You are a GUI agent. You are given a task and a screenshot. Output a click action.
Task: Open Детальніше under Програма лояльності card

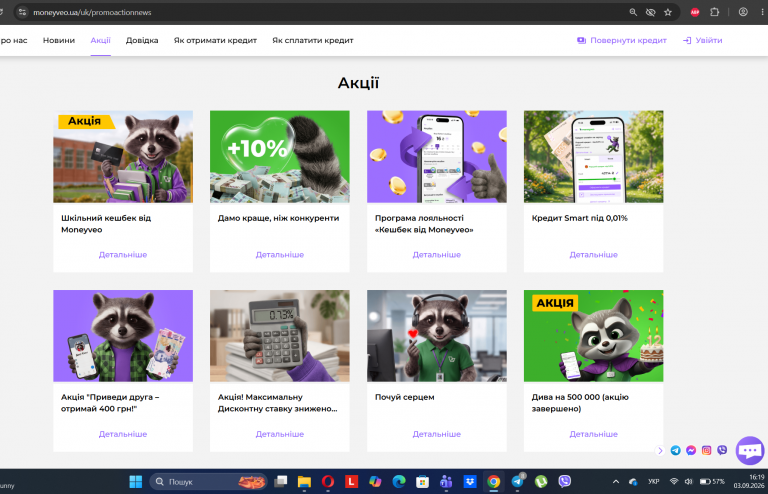click(x=436, y=255)
